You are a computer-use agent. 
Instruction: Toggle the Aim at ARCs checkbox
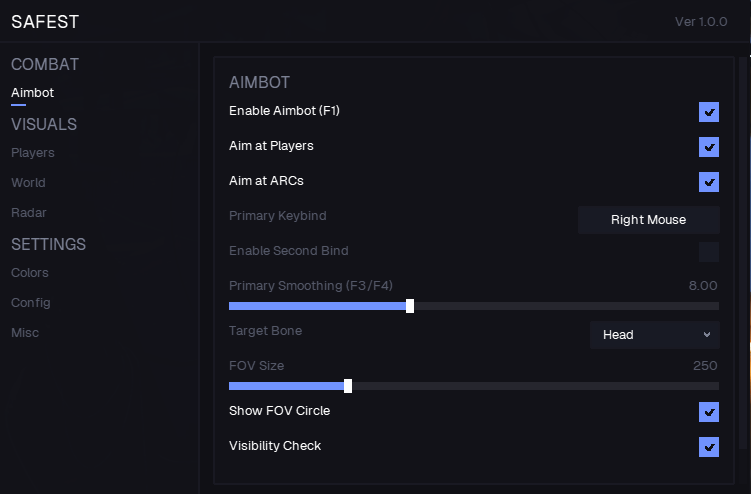[709, 182]
